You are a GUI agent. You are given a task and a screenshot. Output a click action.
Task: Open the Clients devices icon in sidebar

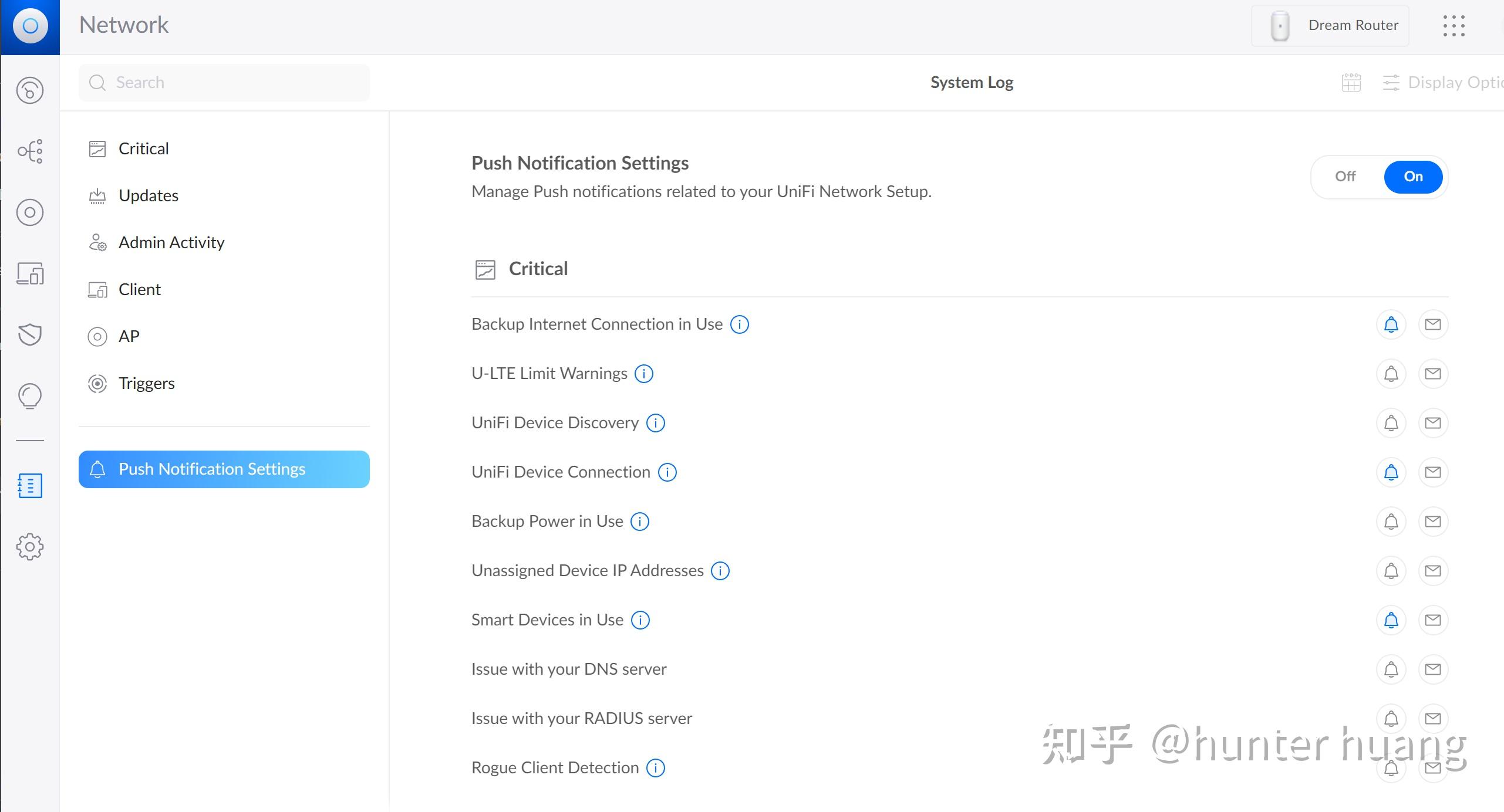[x=30, y=274]
